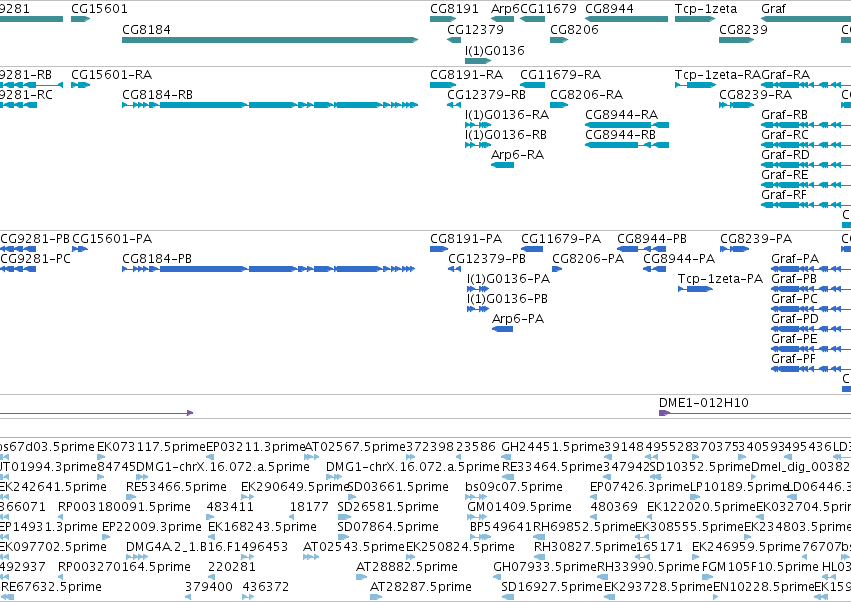Screen dimensions: 851x602
Task: Select the CG8944-PA protein label
Action: click(x=679, y=258)
